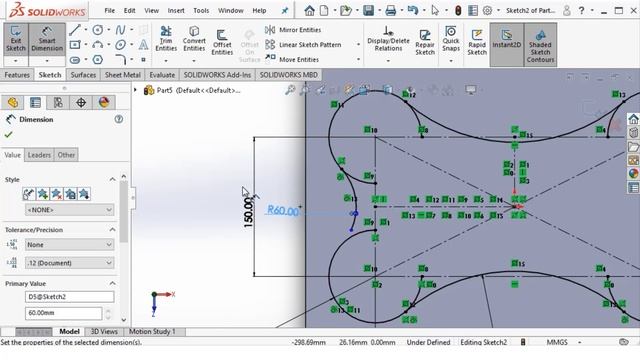Screen dimensions: 640x360
Task: Click the Options gear icon
Action: click(x=487, y=11)
